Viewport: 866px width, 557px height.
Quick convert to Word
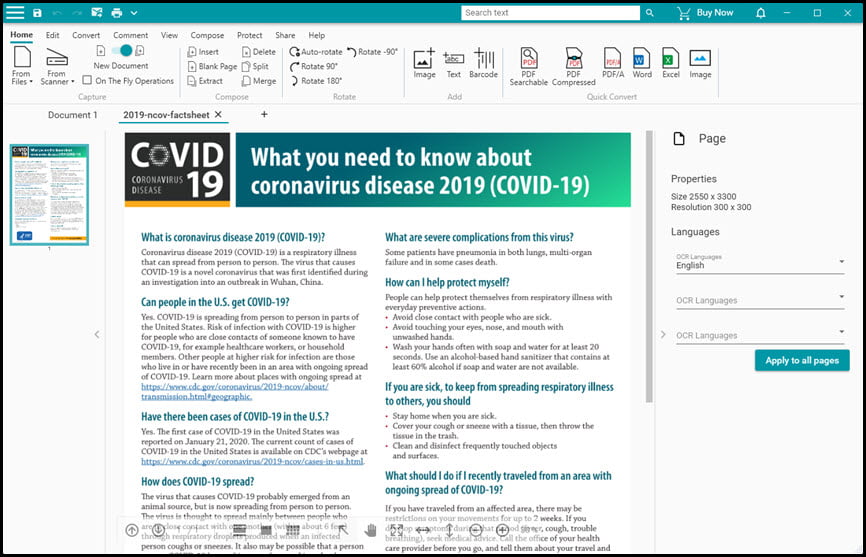tap(642, 63)
